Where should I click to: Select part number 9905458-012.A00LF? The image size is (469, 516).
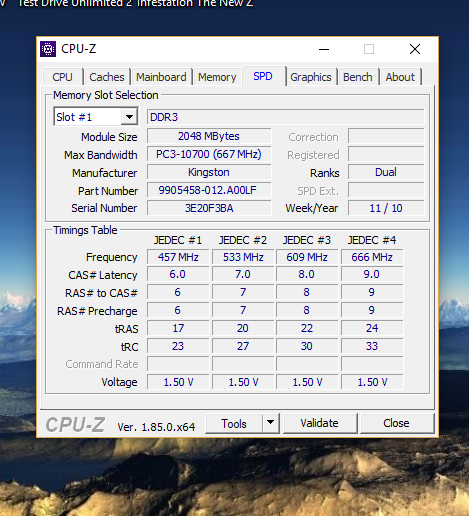click(x=209, y=190)
